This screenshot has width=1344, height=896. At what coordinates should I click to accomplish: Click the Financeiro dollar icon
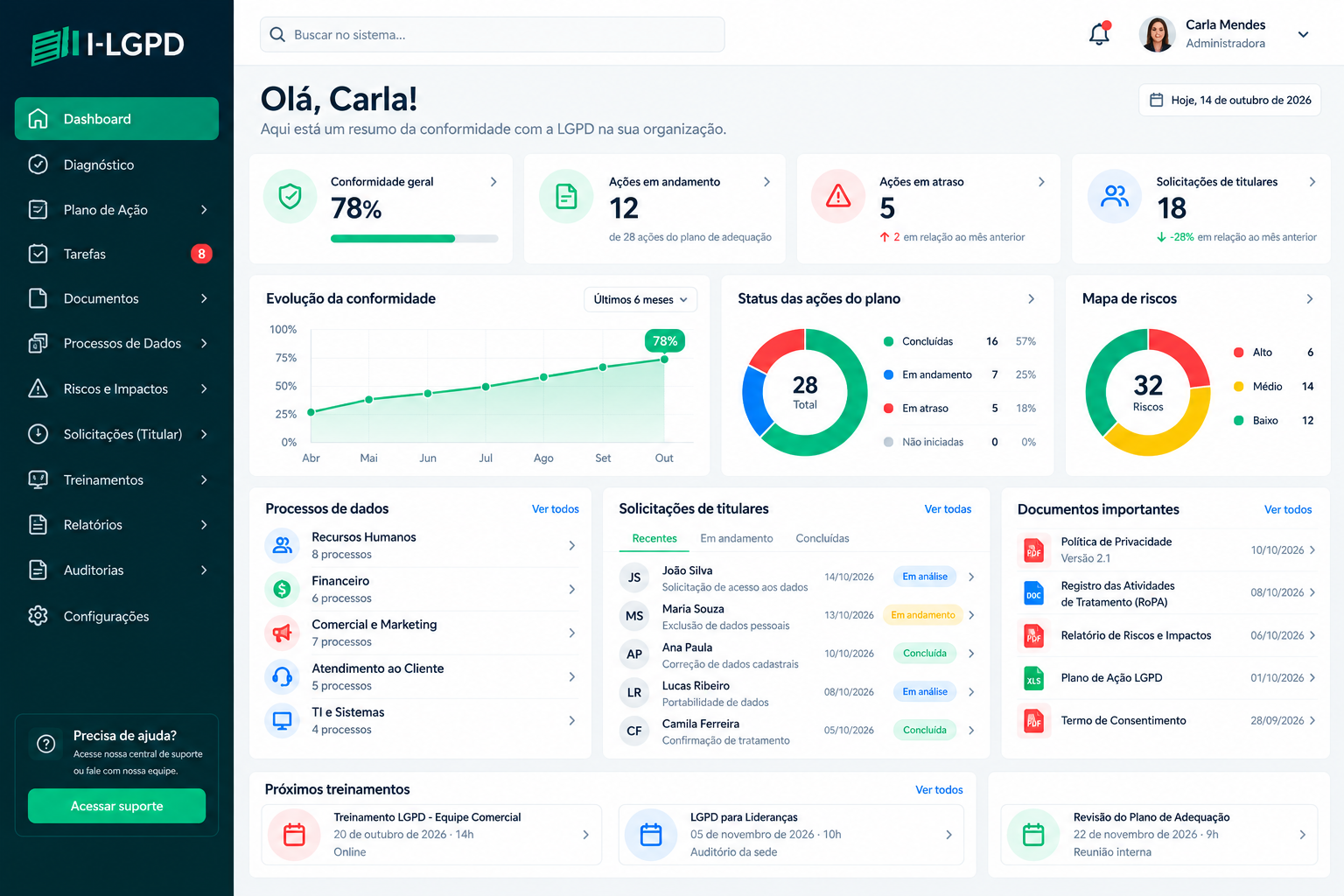pos(283,589)
